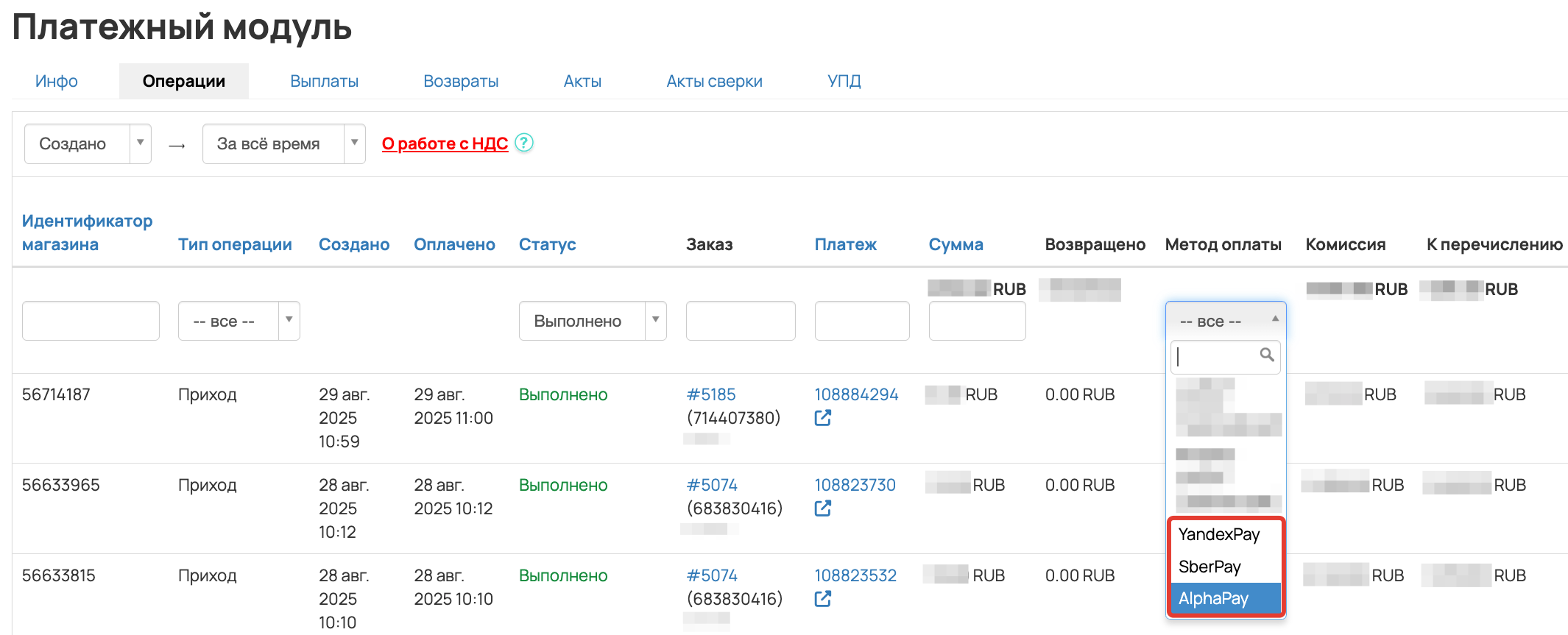Click the help question mark icon near НДС

point(523,143)
